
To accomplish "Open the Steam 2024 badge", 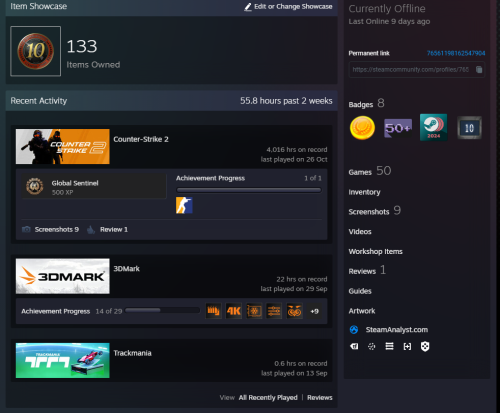I will pyautogui.click(x=434, y=127).
